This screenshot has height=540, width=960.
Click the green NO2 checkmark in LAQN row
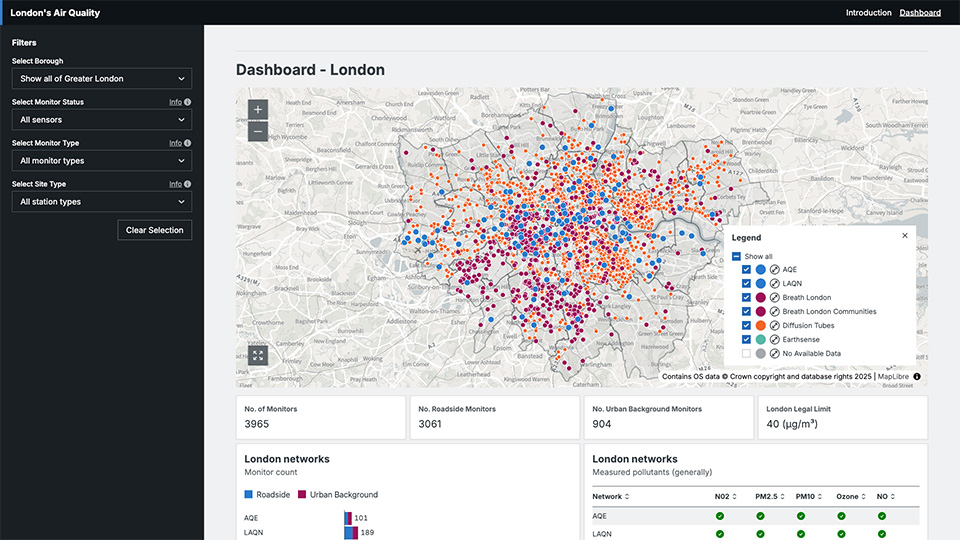[720, 534]
